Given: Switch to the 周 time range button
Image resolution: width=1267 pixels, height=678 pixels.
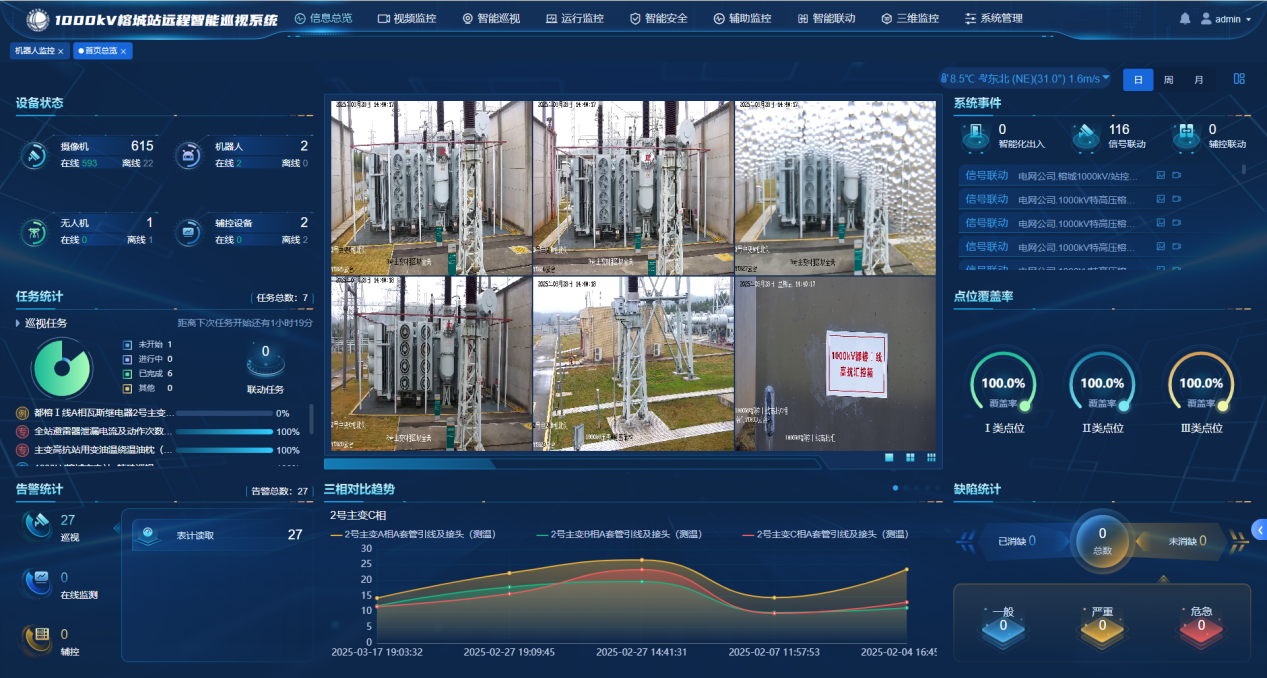Looking at the screenshot, I should (x=1168, y=80).
